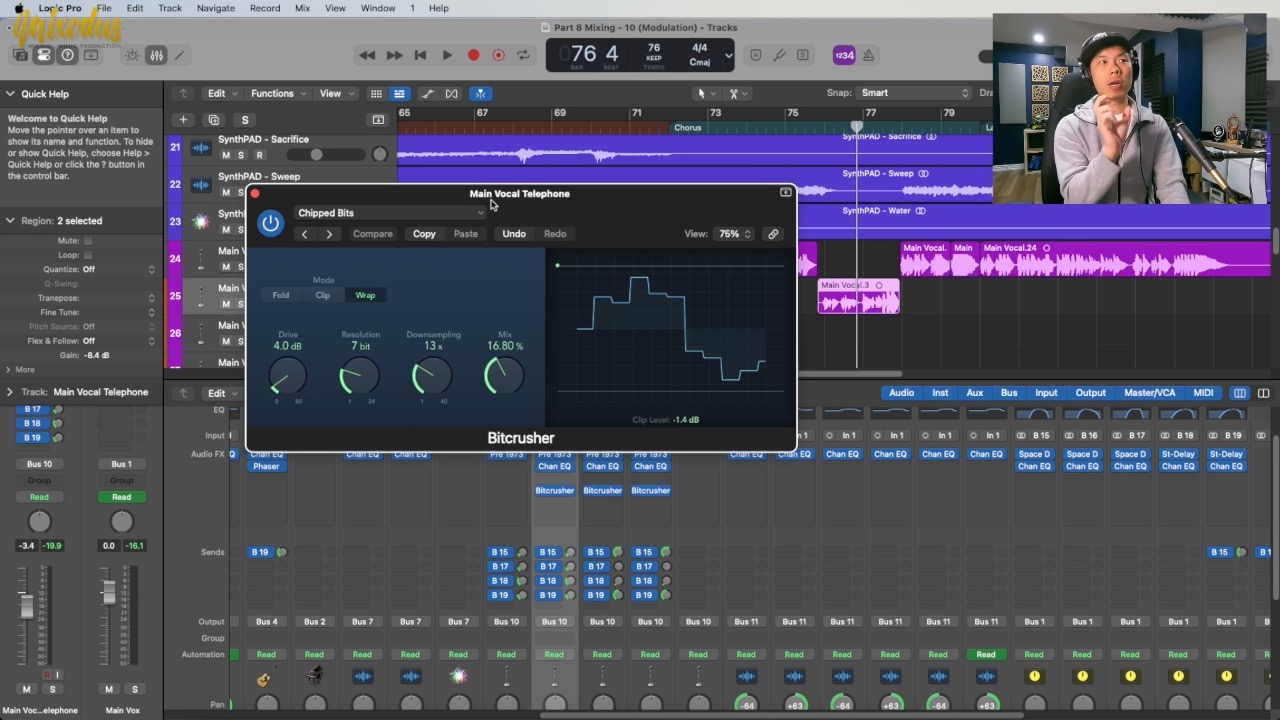Open the Chipped Bits preset dropdown
The image size is (1280, 720).
coord(390,213)
